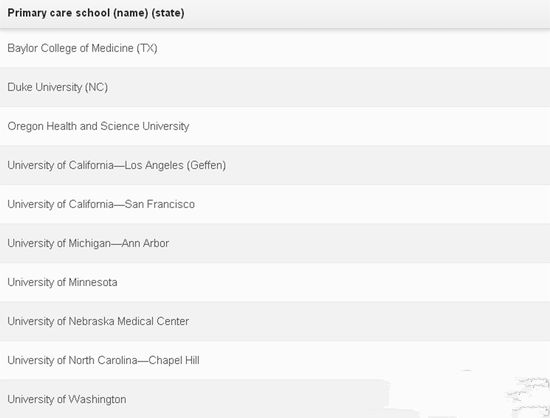Select University of Nebraska Medical Center
550x418 pixels.
275,321
